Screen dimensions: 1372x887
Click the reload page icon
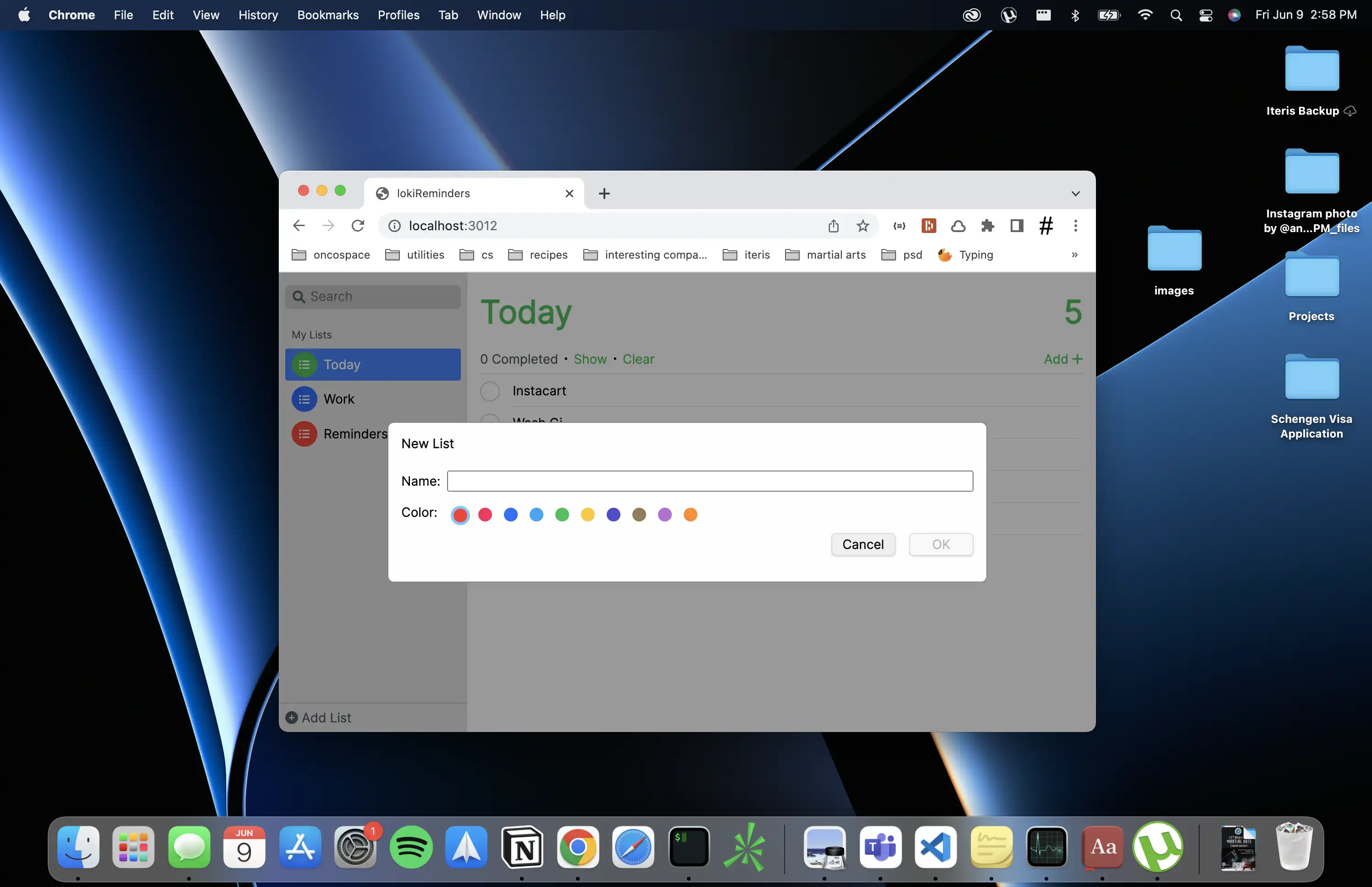pos(358,226)
